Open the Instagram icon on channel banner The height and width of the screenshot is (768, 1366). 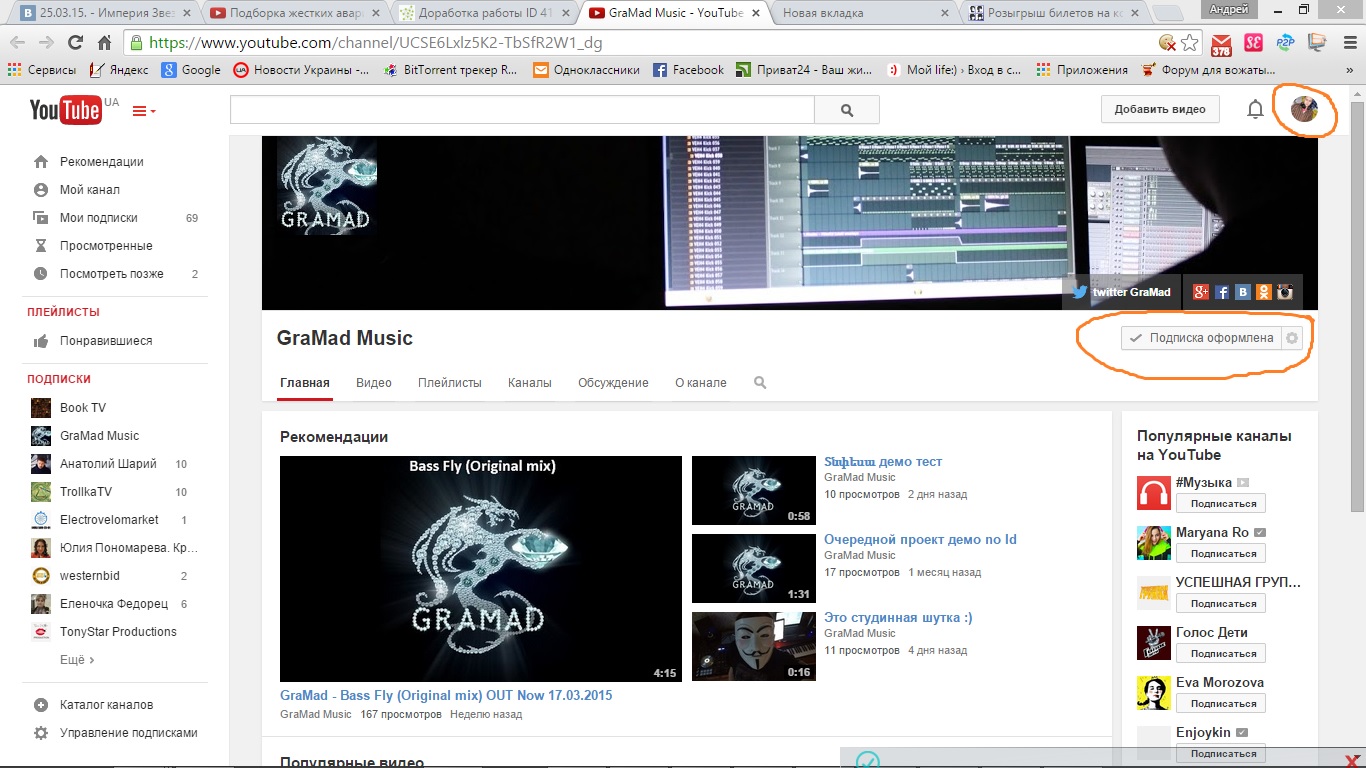(x=1285, y=292)
